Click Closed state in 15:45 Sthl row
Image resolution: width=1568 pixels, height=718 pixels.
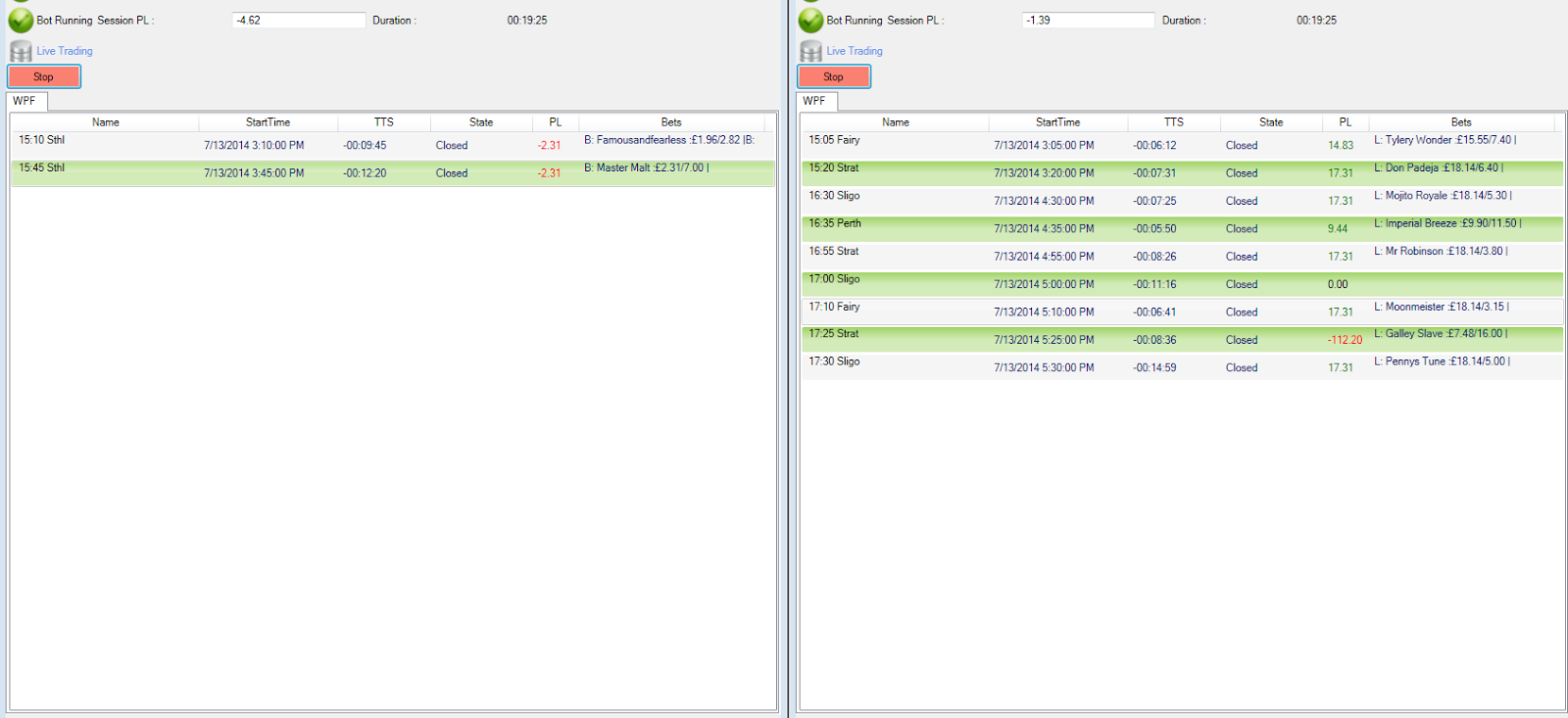coord(452,172)
